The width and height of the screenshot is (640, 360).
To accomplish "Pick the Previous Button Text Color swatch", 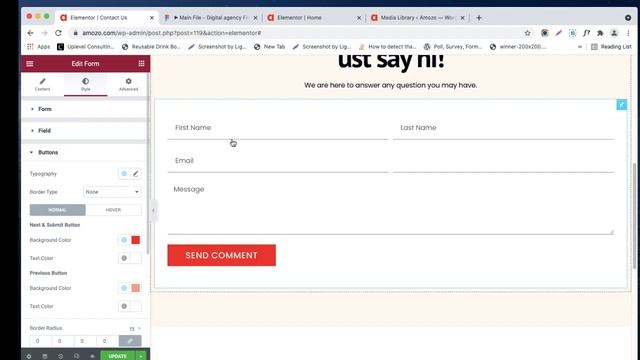I will pyautogui.click(x=136, y=306).
